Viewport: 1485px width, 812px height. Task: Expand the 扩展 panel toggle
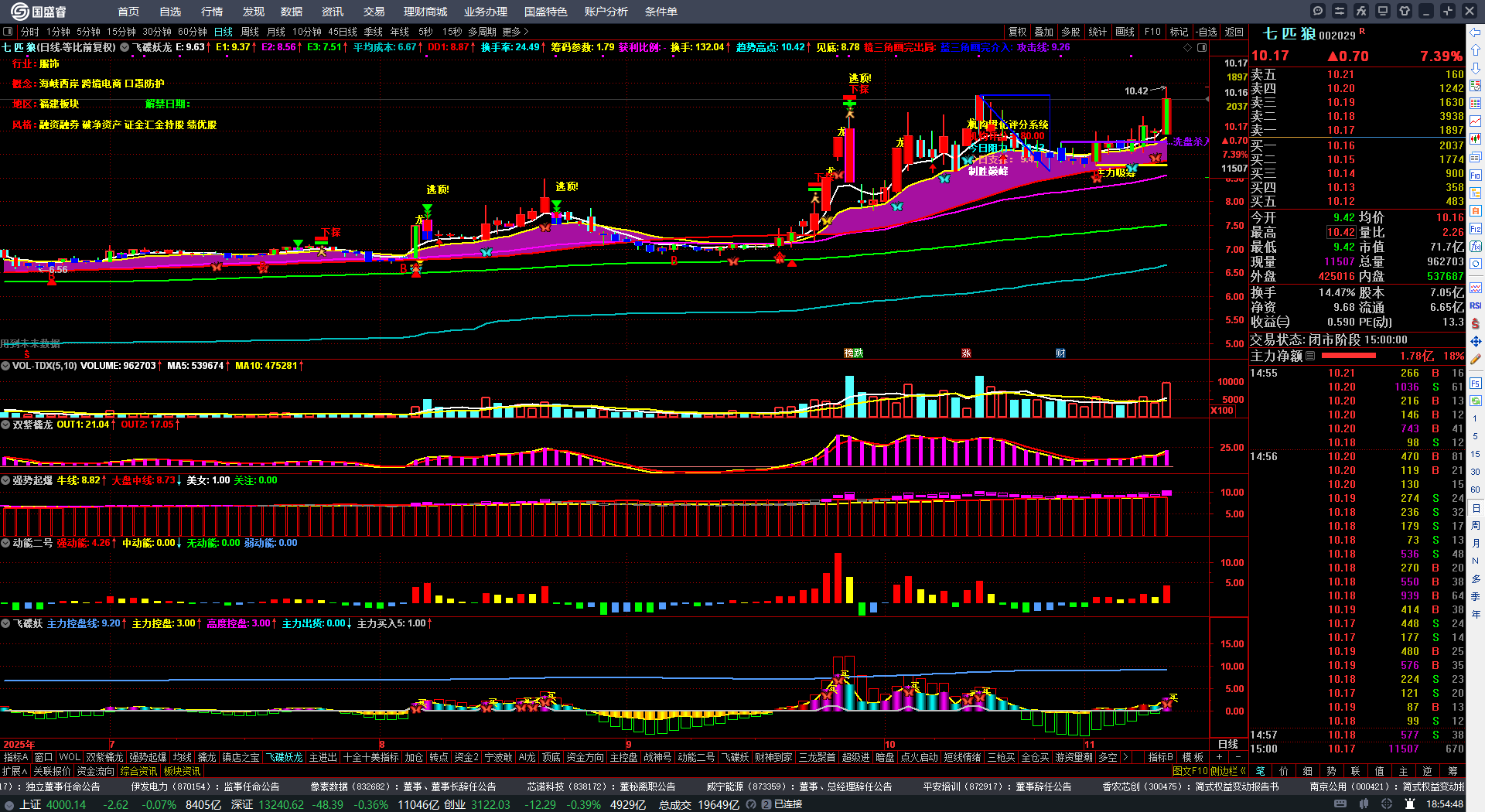pyautogui.click(x=15, y=771)
